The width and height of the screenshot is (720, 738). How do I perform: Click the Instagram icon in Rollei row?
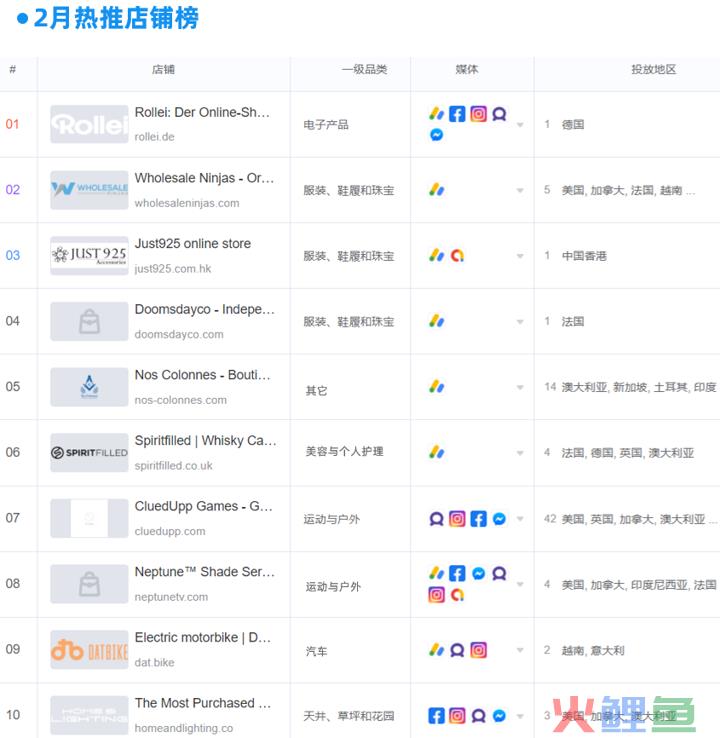[478, 114]
